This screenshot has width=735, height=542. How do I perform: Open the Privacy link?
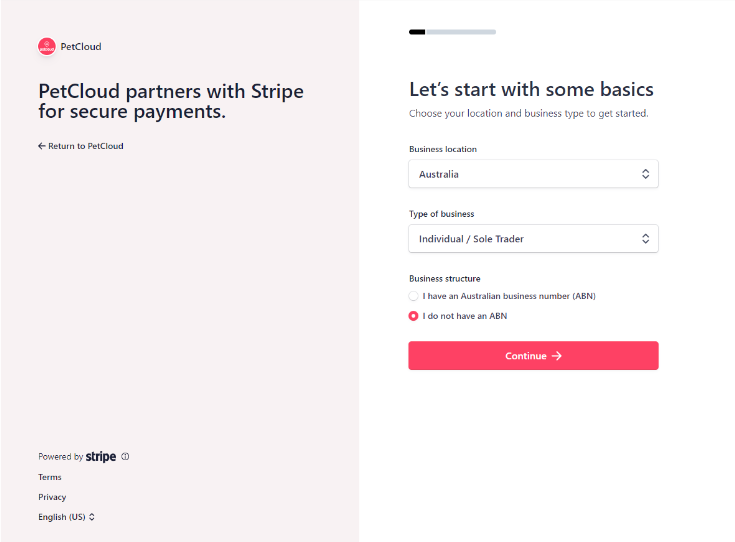pos(52,497)
